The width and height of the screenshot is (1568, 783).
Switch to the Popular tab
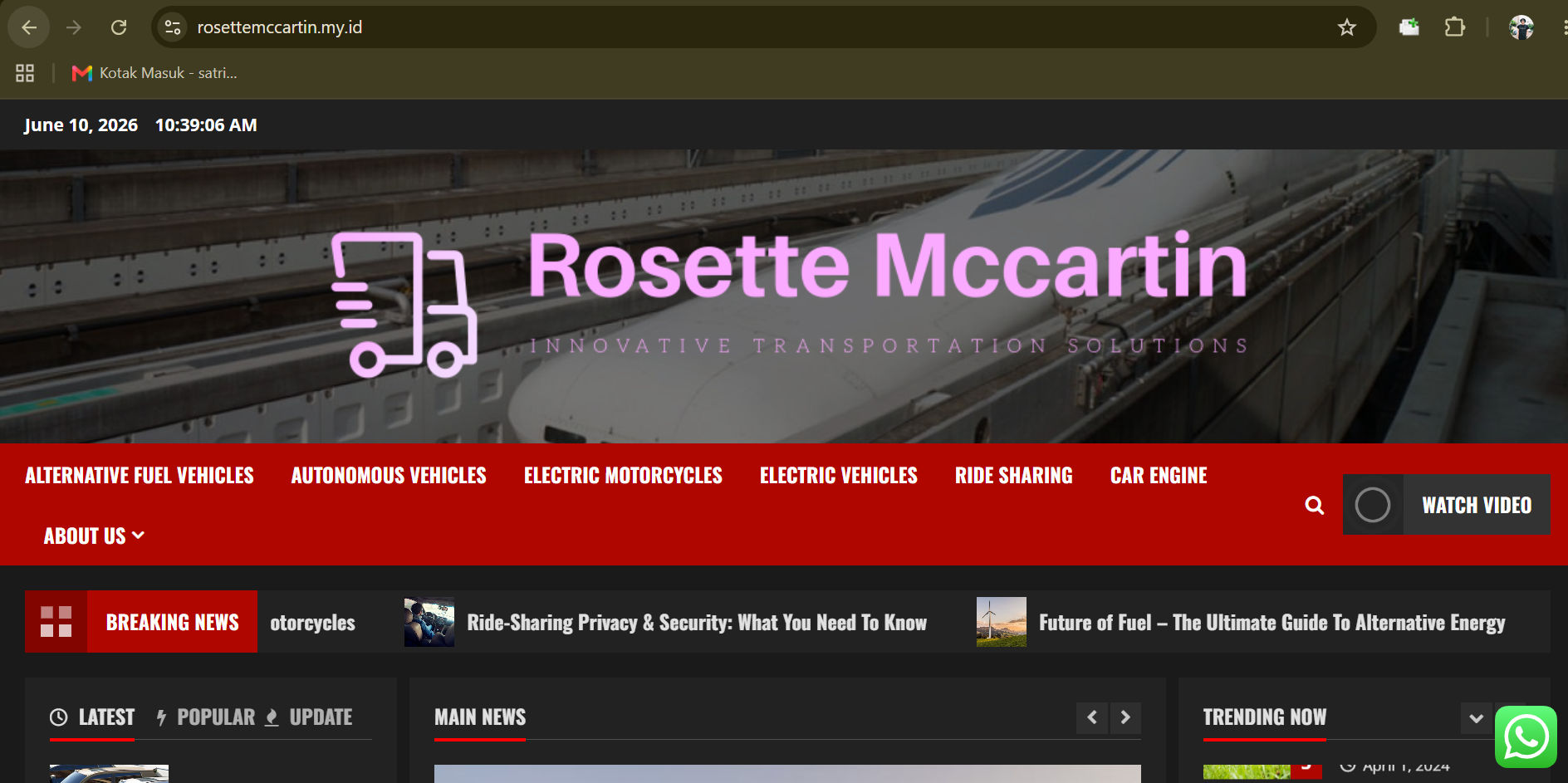click(206, 717)
